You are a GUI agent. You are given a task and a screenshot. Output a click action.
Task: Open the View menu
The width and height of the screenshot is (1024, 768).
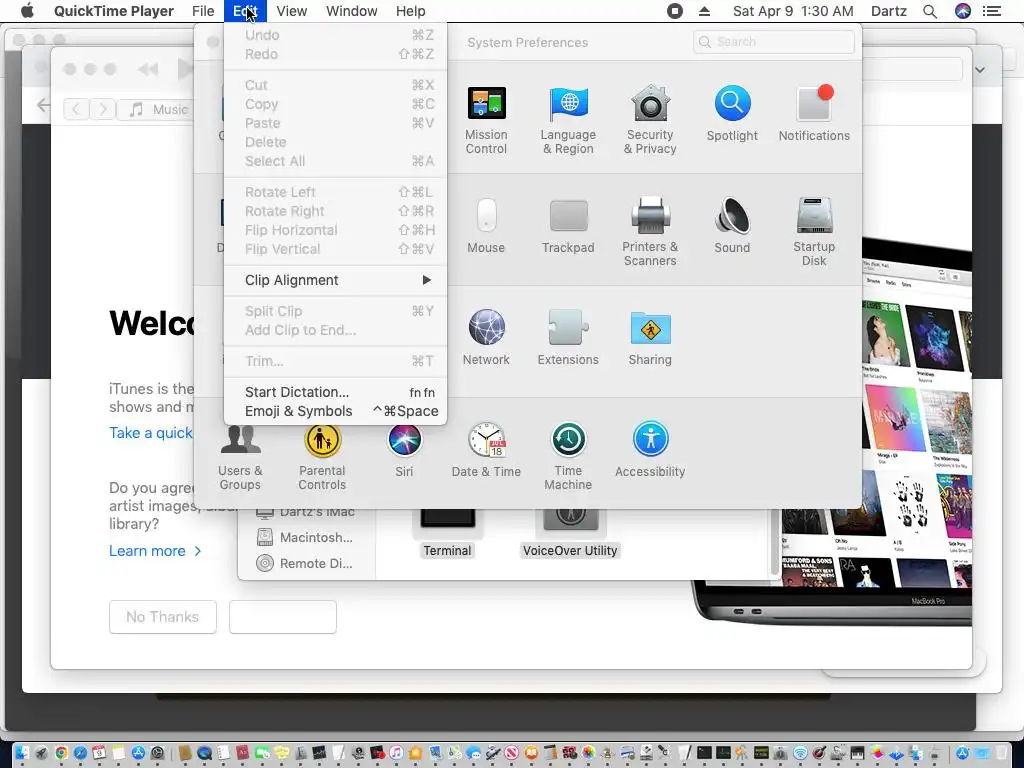tap(291, 11)
